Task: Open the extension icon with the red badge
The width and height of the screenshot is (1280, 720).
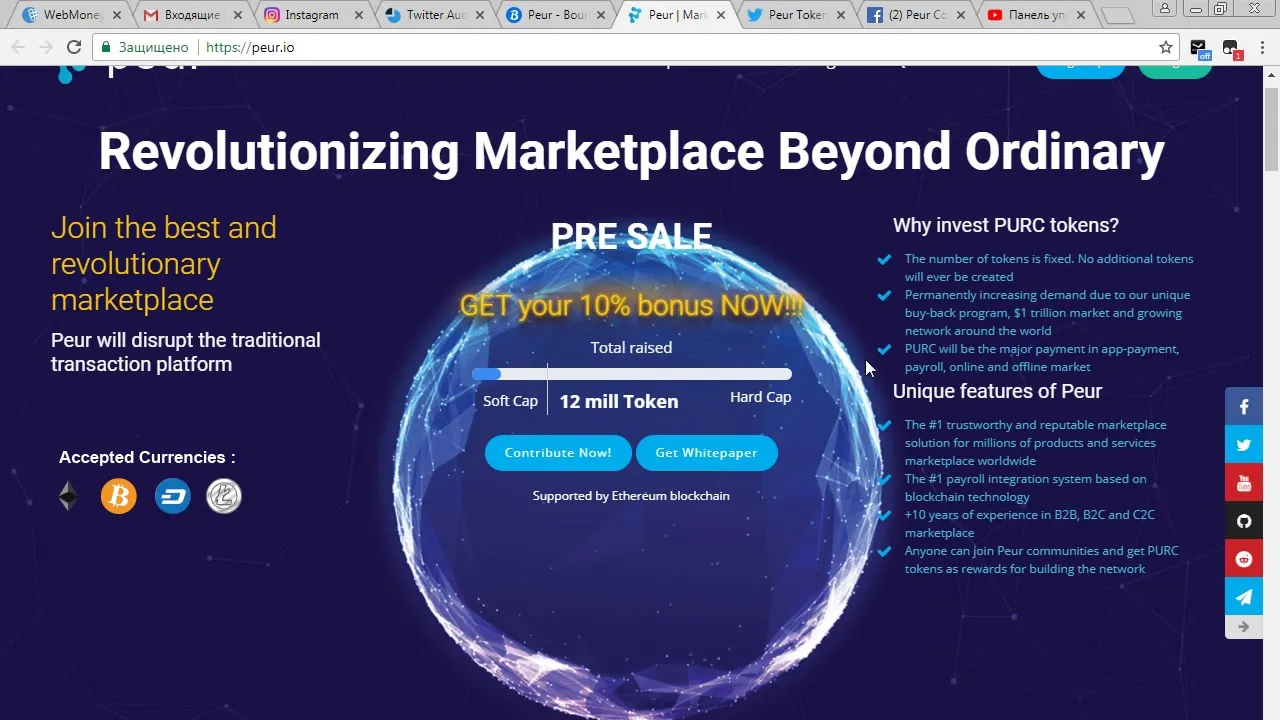Action: coord(1231,48)
